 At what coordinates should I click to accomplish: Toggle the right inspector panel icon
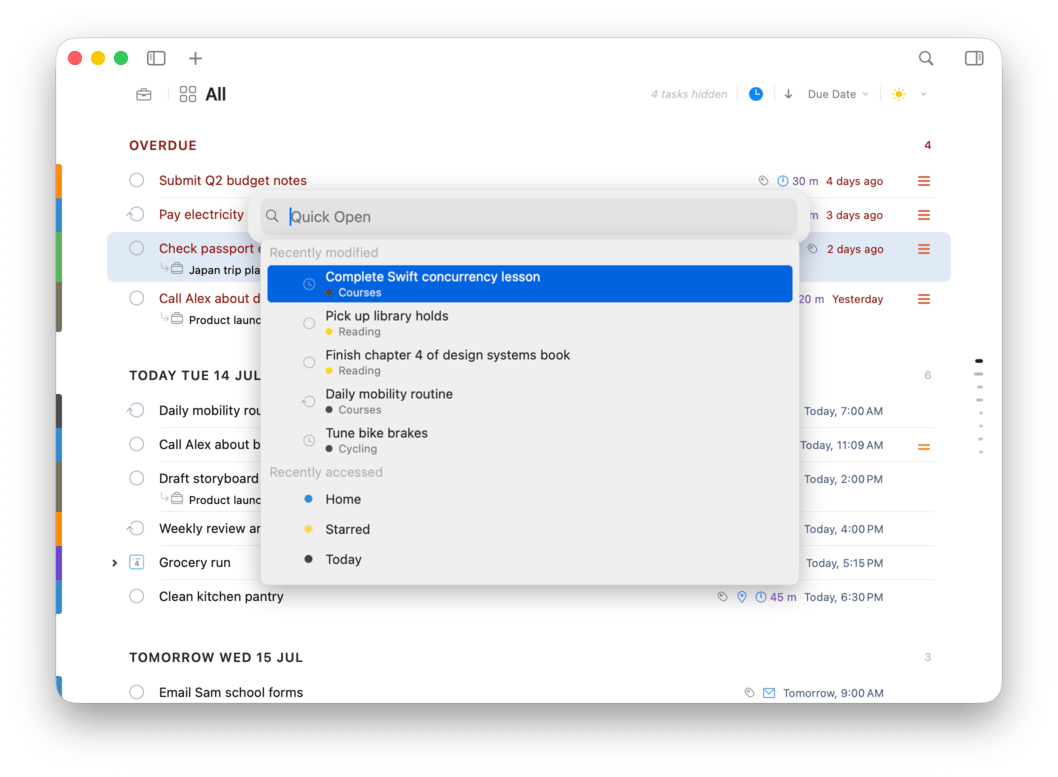coord(974,59)
